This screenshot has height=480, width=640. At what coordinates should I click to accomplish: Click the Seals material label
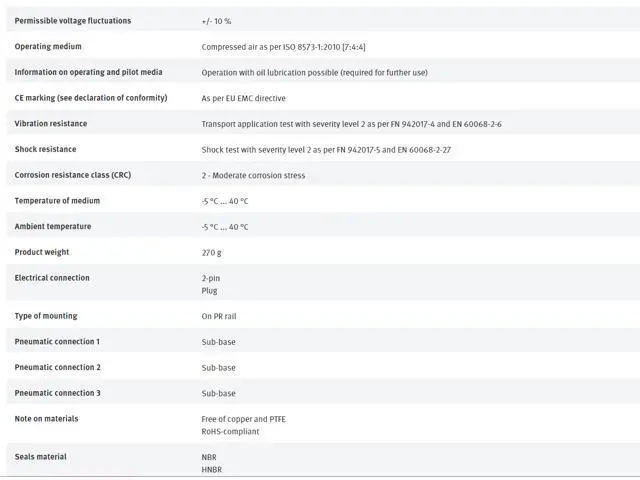40,457
